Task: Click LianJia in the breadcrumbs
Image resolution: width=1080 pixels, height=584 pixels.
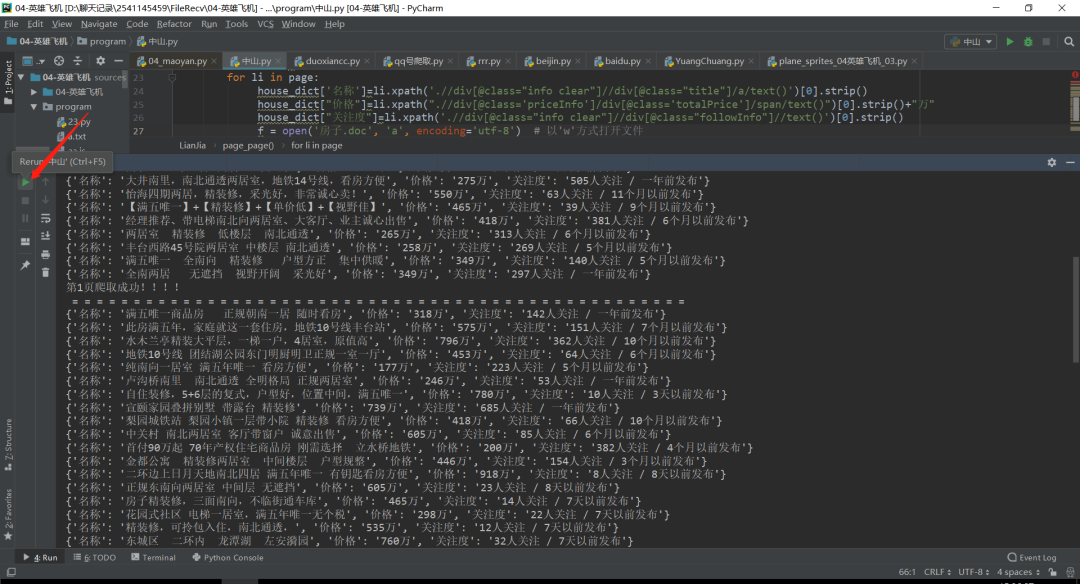Action: [192, 146]
